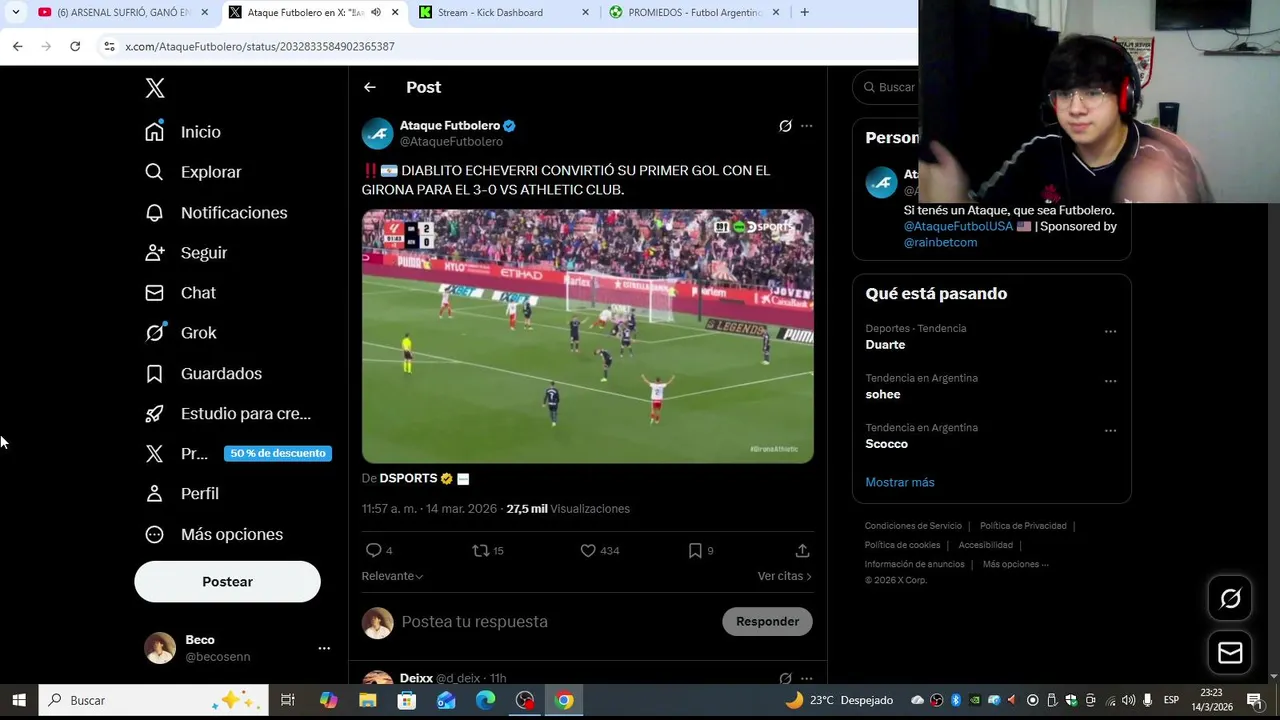Screen dimensions: 1280x720
Task: Click the Postear button
Action: pyautogui.click(x=227, y=581)
